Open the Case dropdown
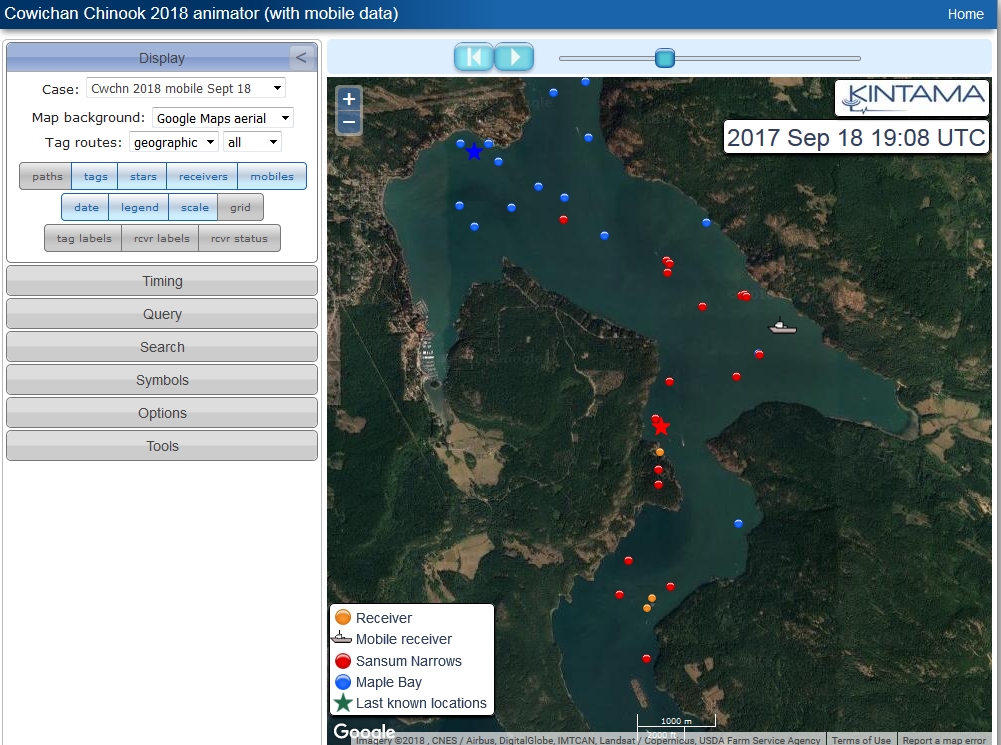 click(185, 88)
